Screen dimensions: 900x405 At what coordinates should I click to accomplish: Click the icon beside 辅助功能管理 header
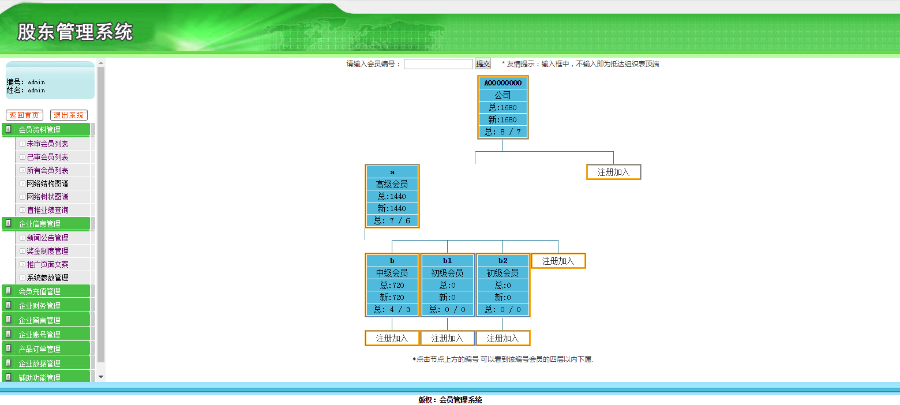coord(8,377)
